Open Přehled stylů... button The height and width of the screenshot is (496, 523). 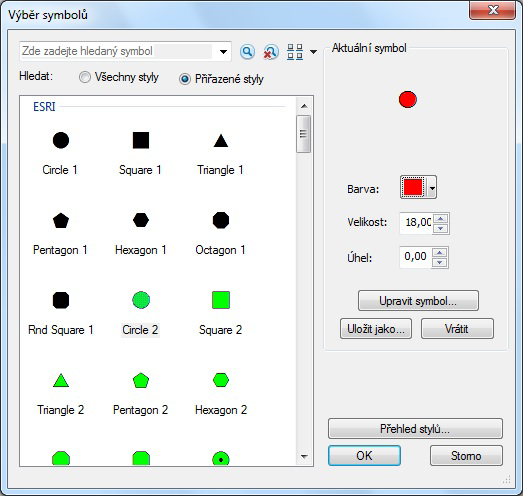pyautogui.click(x=415, y=429)
